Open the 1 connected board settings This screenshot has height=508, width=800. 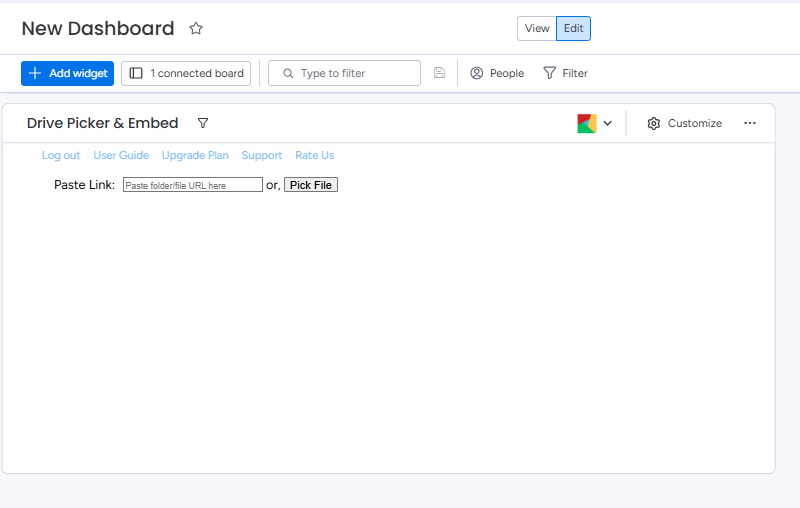pyautogui.click(x=186, y=73)
